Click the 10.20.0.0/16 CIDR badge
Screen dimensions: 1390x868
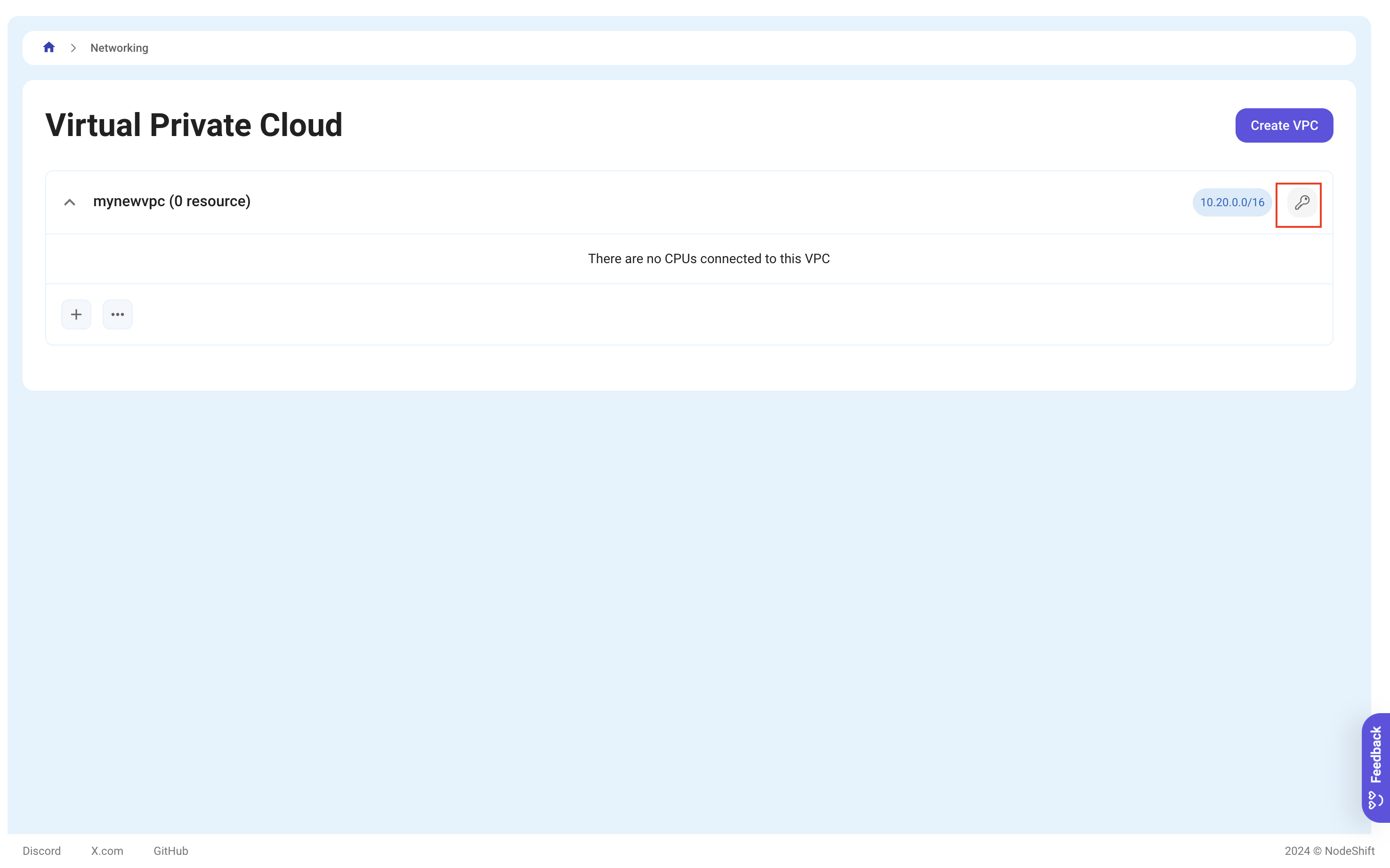1232,202
